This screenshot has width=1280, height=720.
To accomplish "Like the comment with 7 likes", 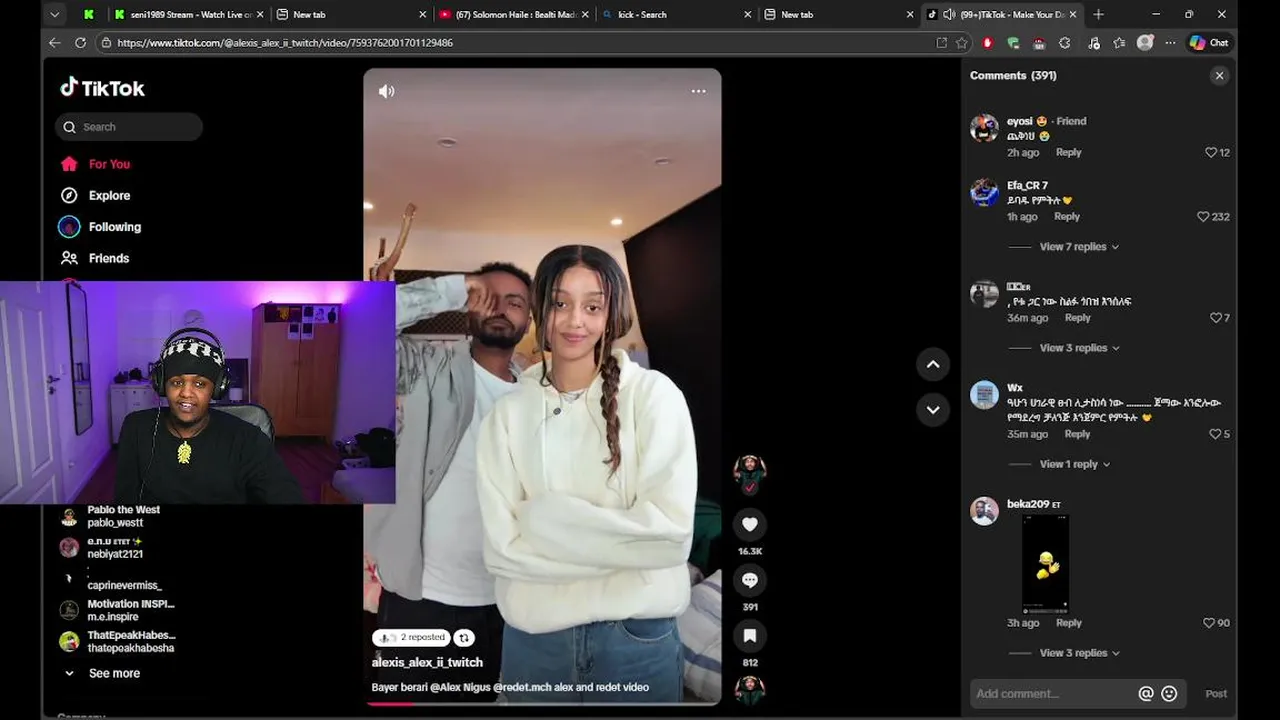I will click(1215, 318).
